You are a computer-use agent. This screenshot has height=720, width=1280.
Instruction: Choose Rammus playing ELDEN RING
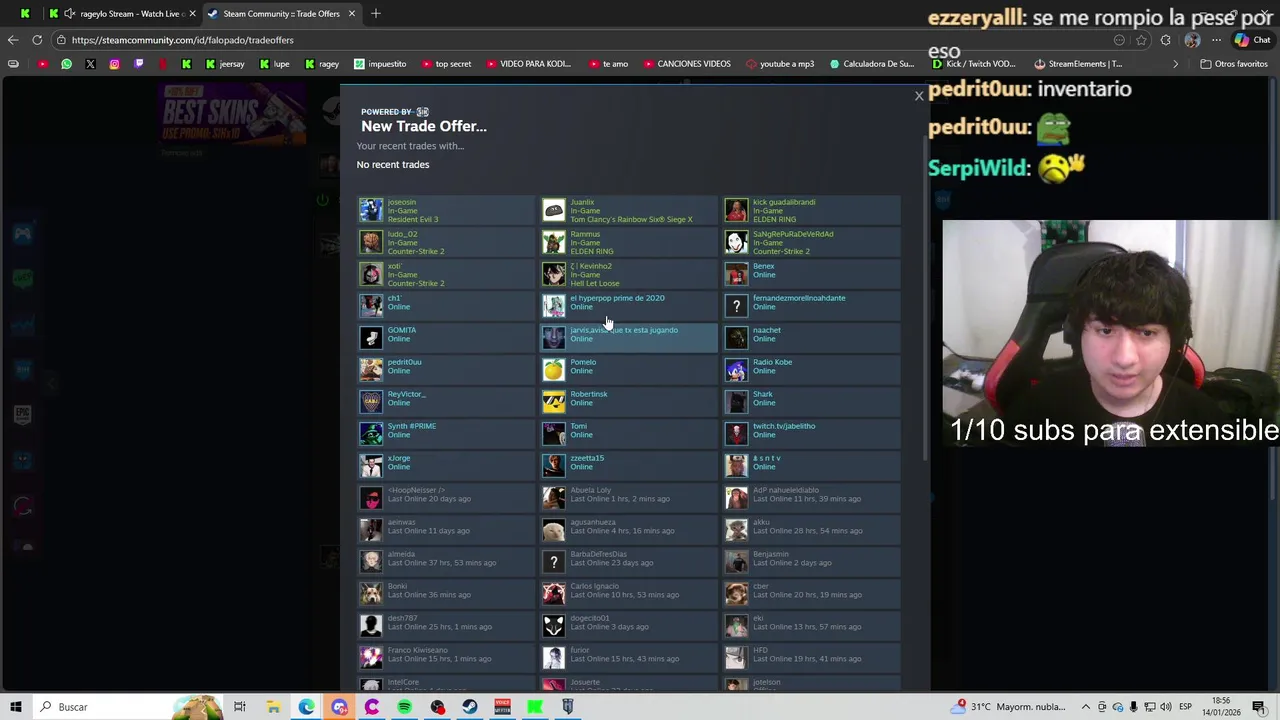pos(629,243)
